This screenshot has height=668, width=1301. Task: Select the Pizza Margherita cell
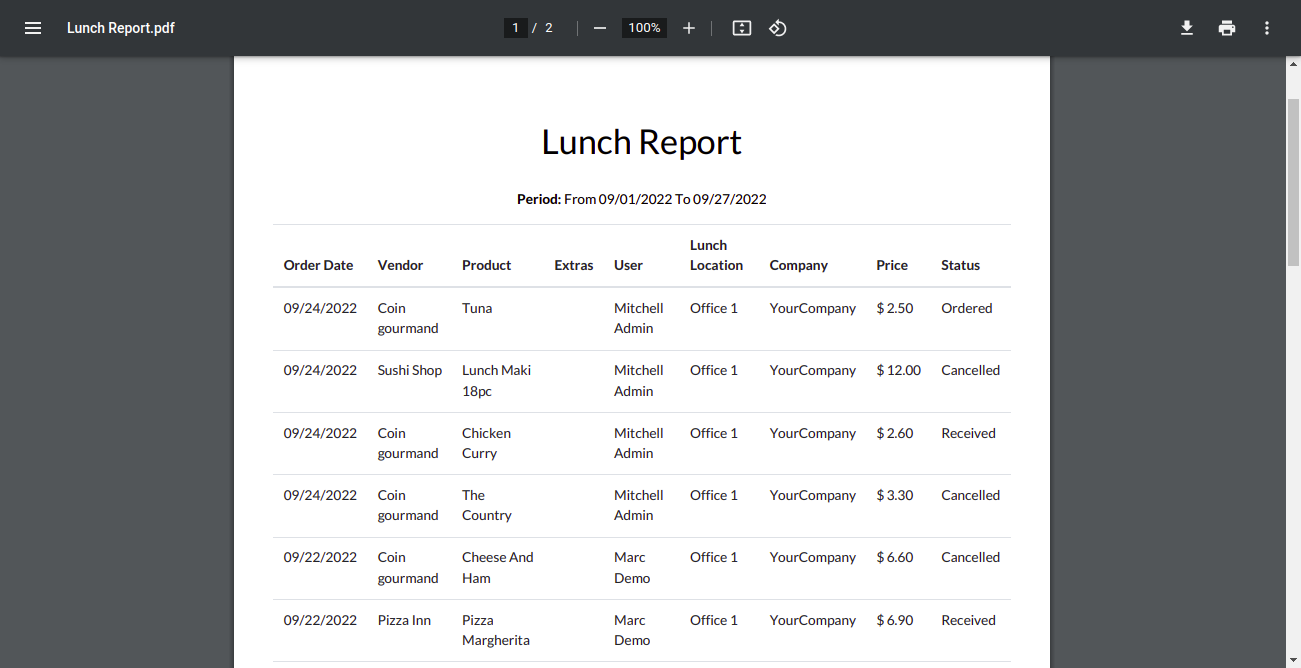tap(495, 630)
